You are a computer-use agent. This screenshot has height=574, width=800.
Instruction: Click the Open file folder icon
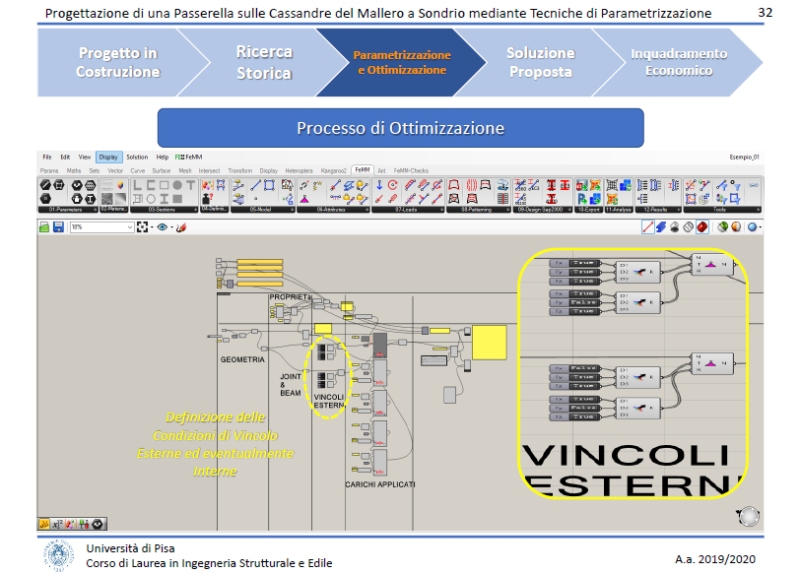click(44, 228)
